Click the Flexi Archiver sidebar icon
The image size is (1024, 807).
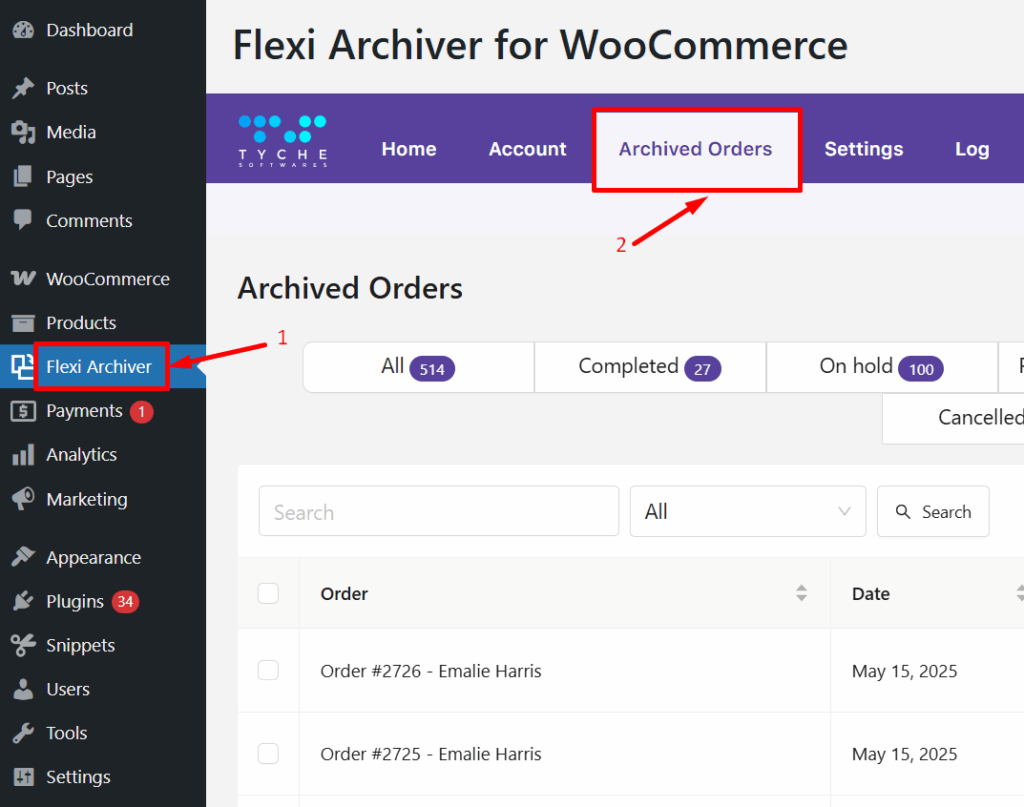coord(23,367)
